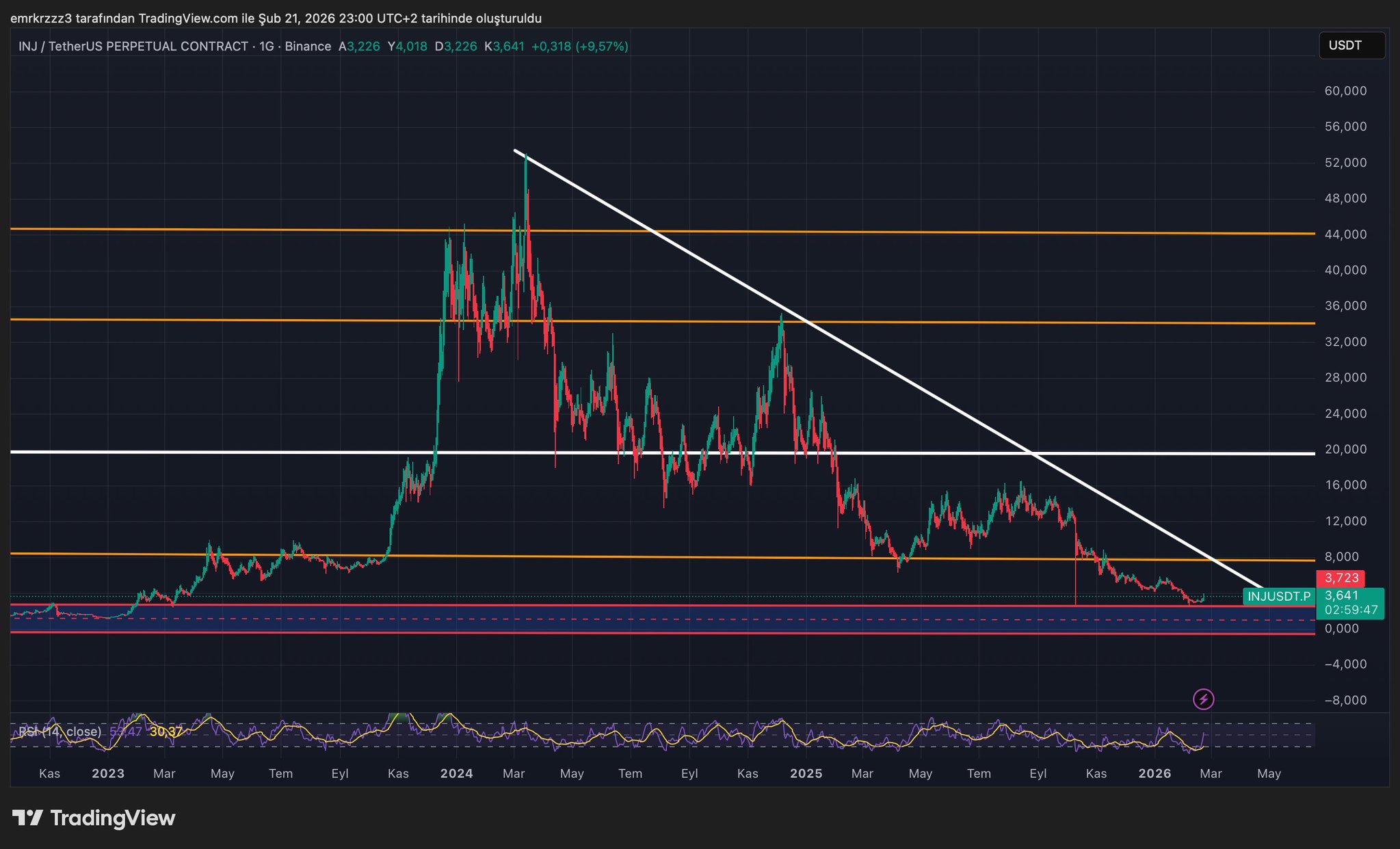1400x849 pixels.
Task: Click the Binance exchange name in header
Action: [308, 46]
